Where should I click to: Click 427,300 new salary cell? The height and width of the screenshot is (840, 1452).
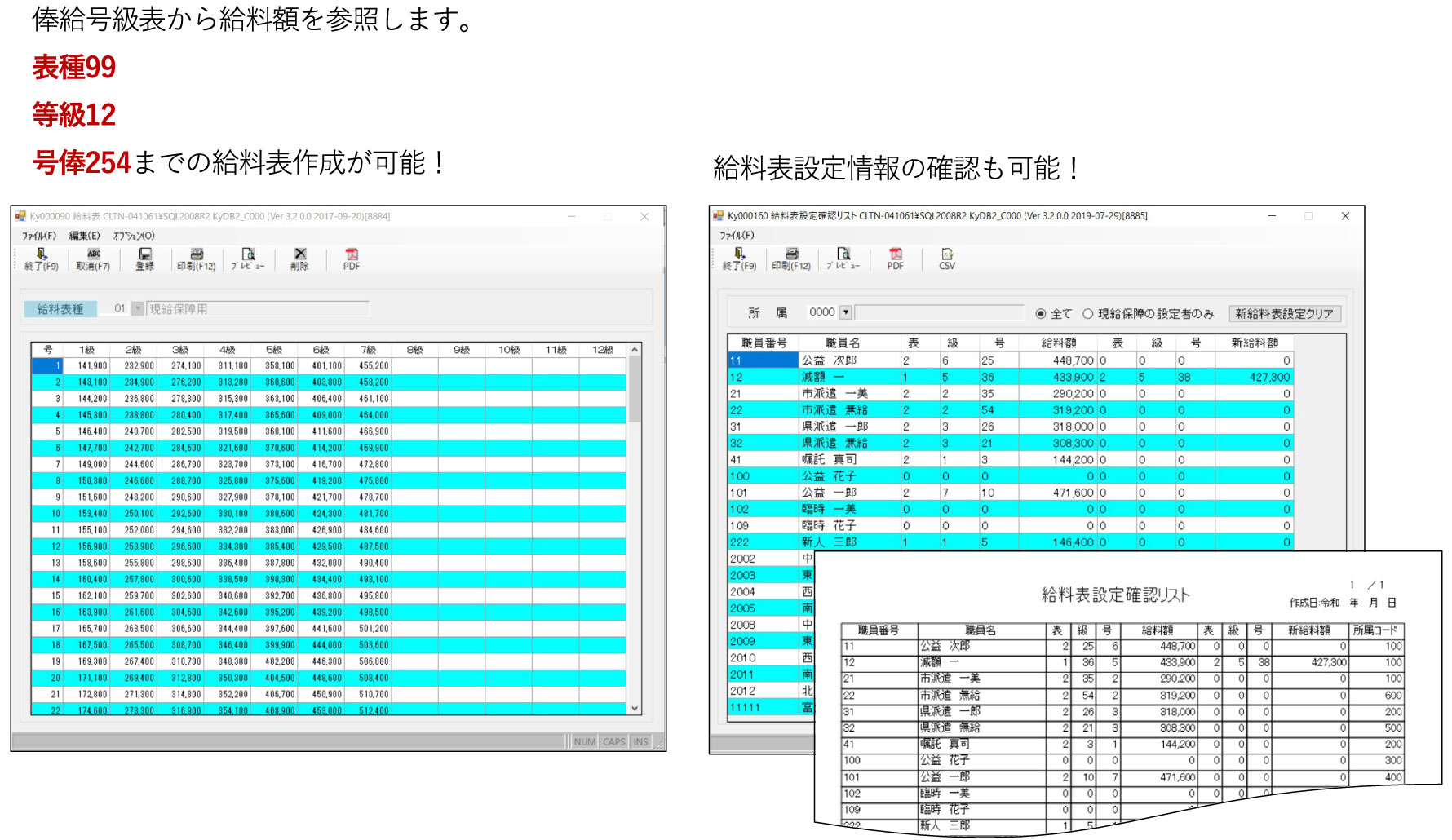[x=1255, y=377]
